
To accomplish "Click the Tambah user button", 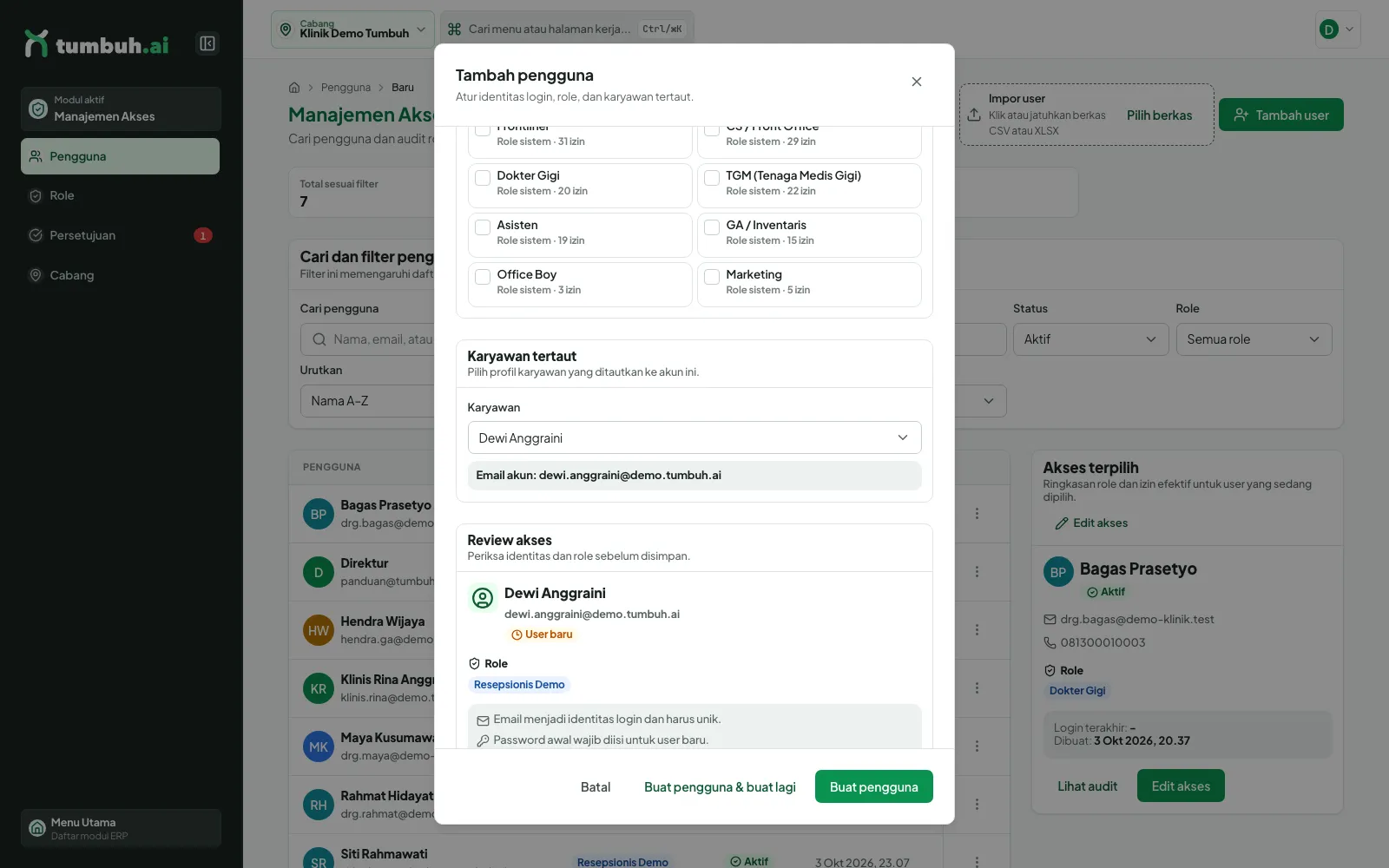I will [x=1280, y=115].
